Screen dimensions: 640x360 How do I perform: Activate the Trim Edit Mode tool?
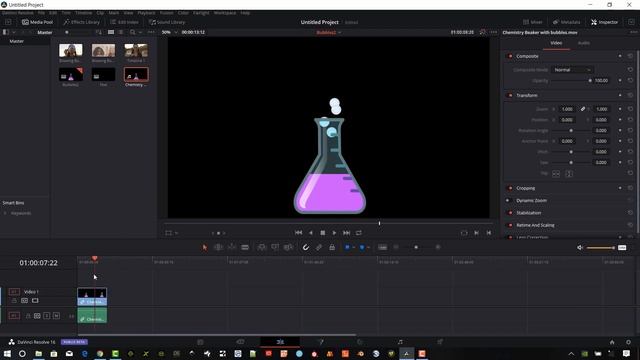218,247
